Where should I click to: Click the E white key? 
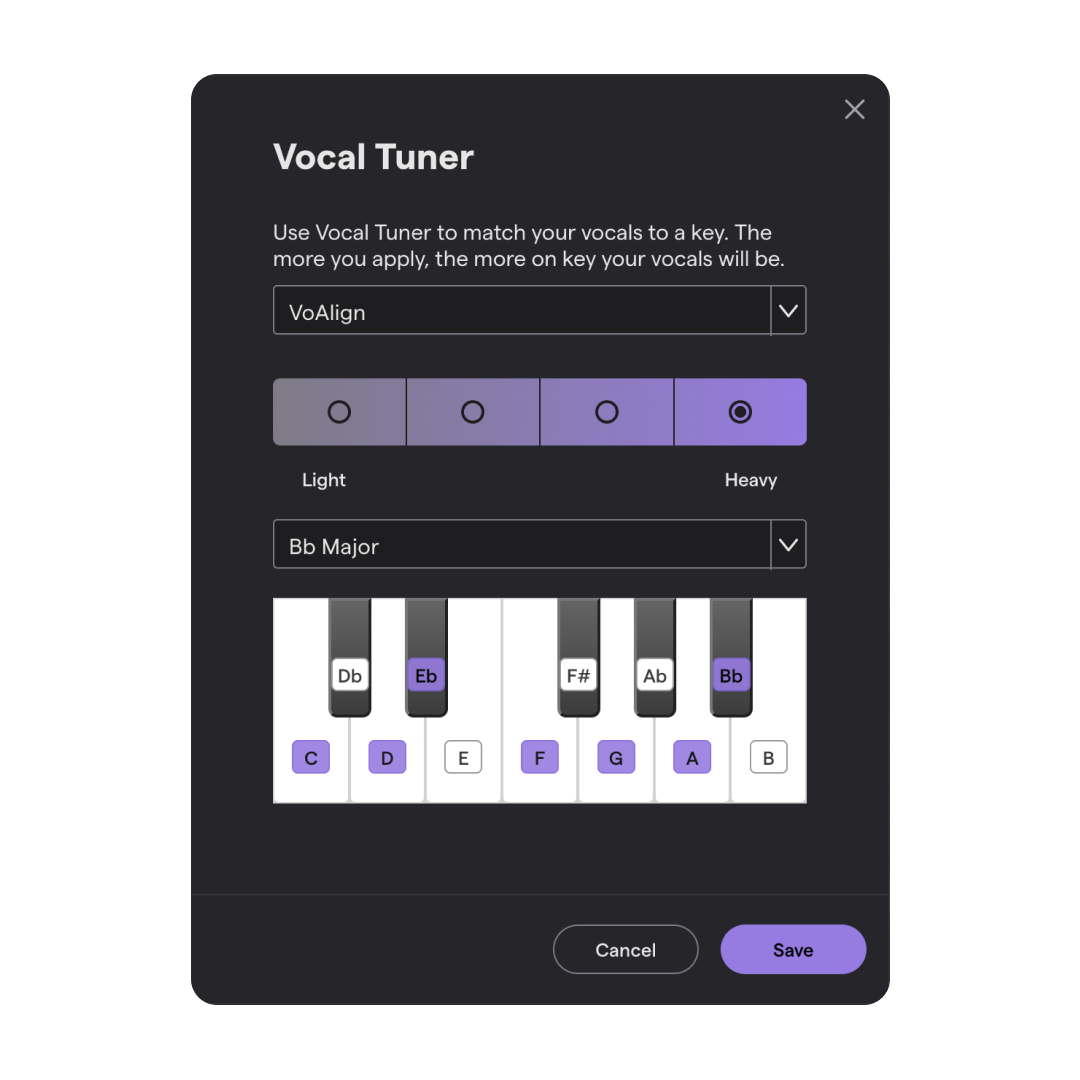(463, 757)
